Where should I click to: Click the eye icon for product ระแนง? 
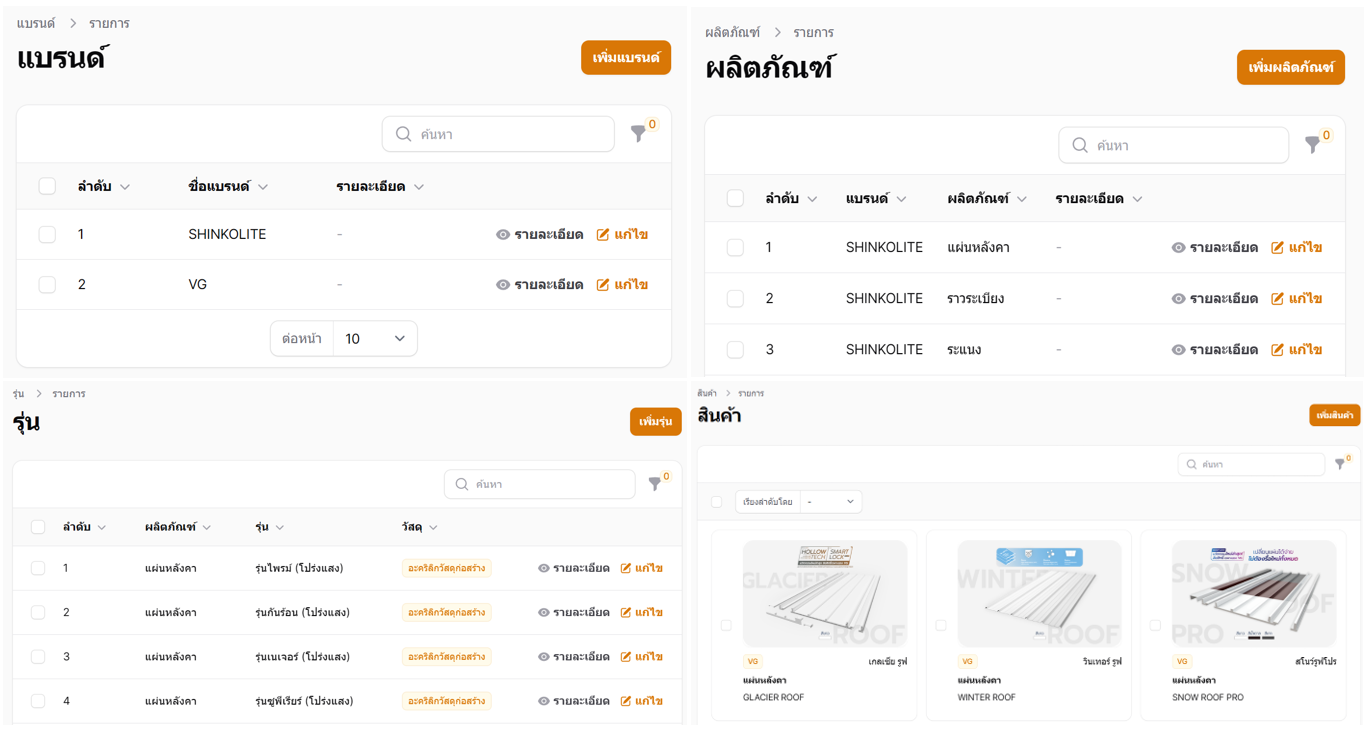tap(1178, 349)
